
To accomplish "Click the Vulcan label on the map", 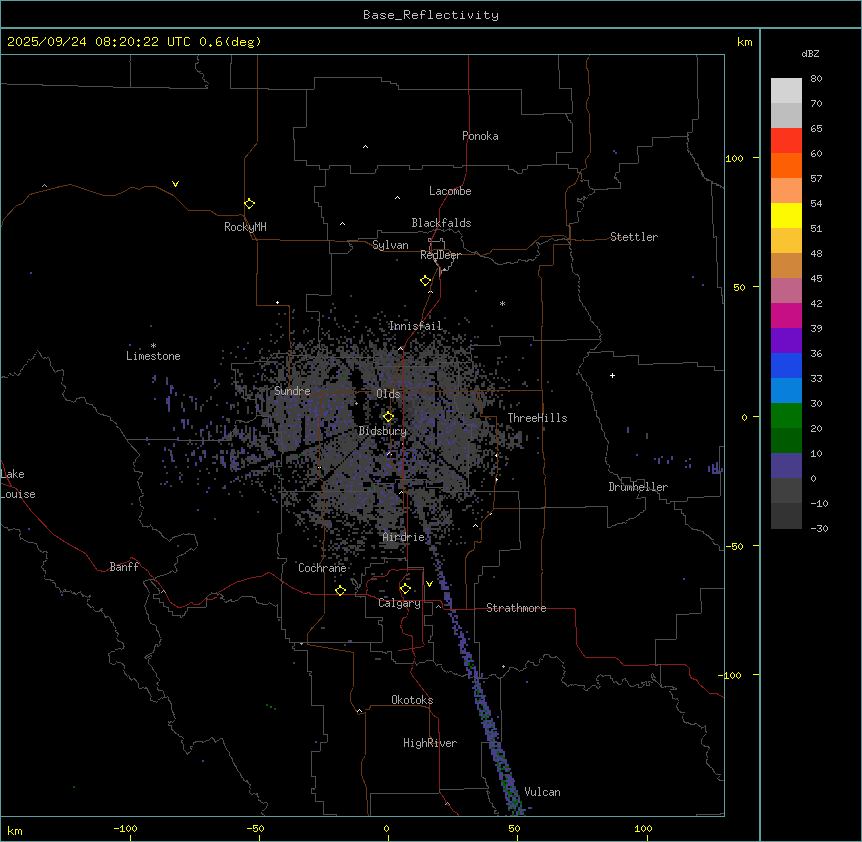I will click(542, 792).
